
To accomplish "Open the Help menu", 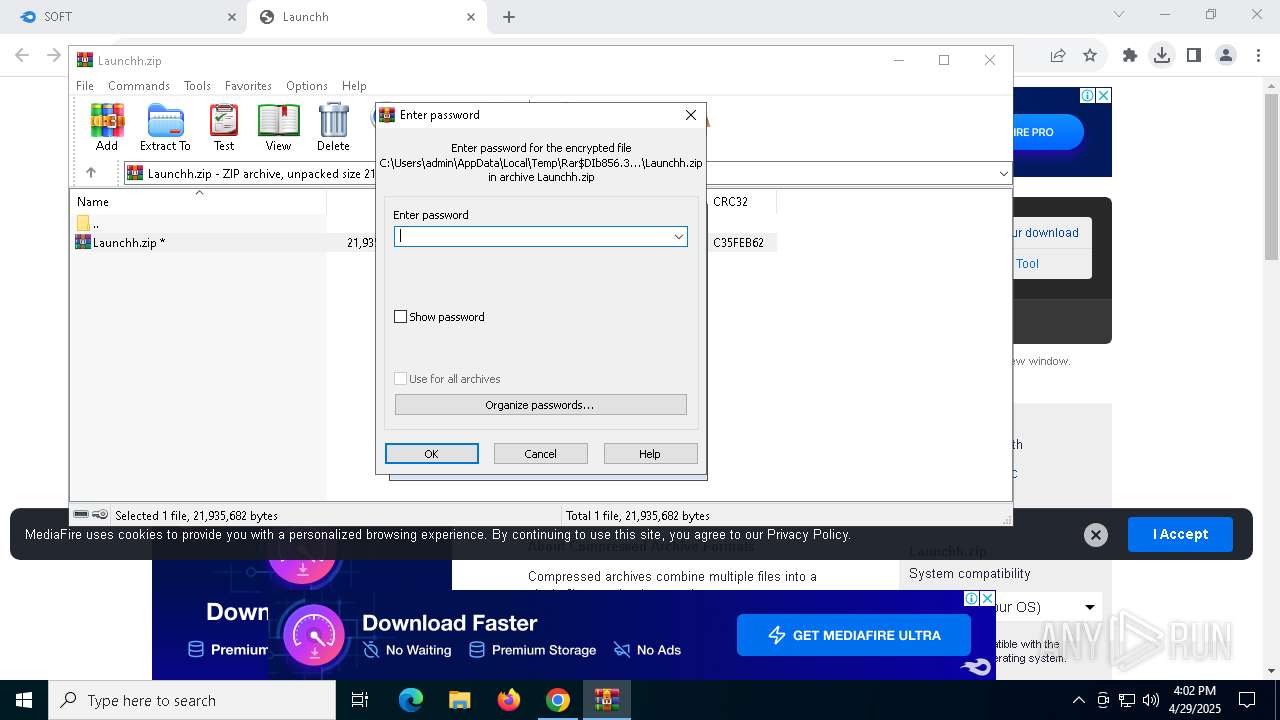I will coord(354,86).
